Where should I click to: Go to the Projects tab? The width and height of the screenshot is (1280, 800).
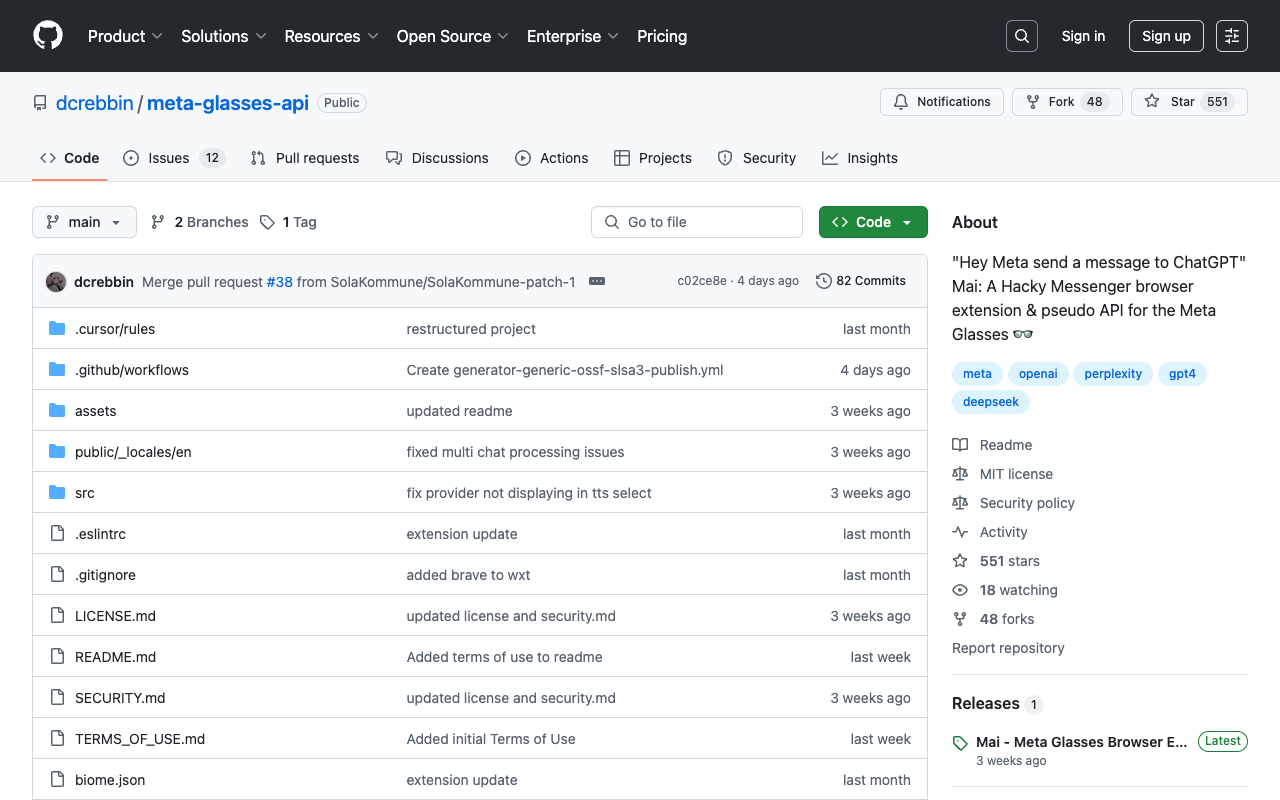[653, 158]
